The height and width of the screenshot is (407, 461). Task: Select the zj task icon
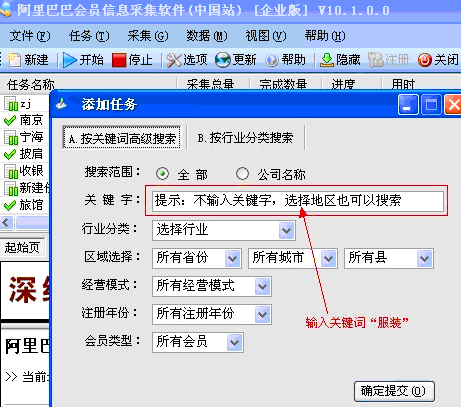pos(11,104)
